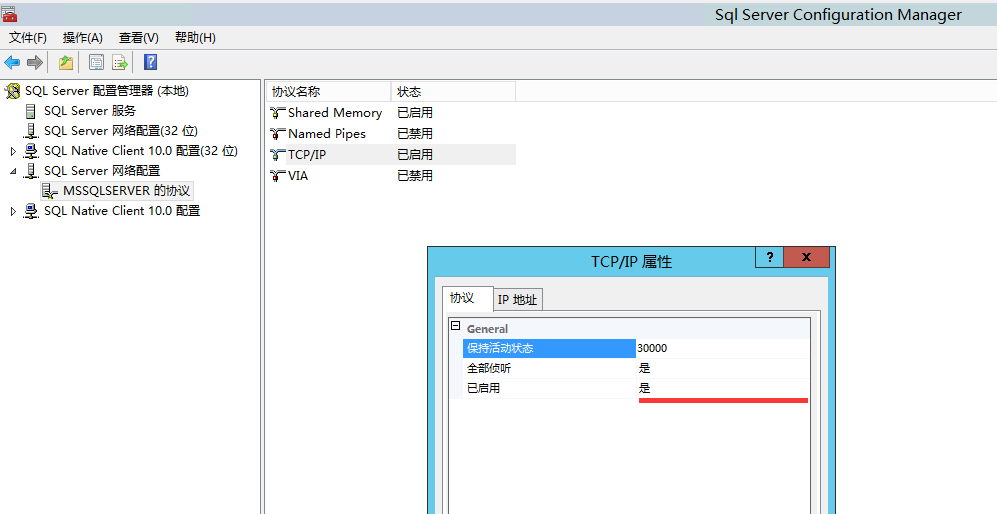Viewport: 997px width, 514px height.
Task: Click the Properties toolbar icon
Action: pos(96,63)
